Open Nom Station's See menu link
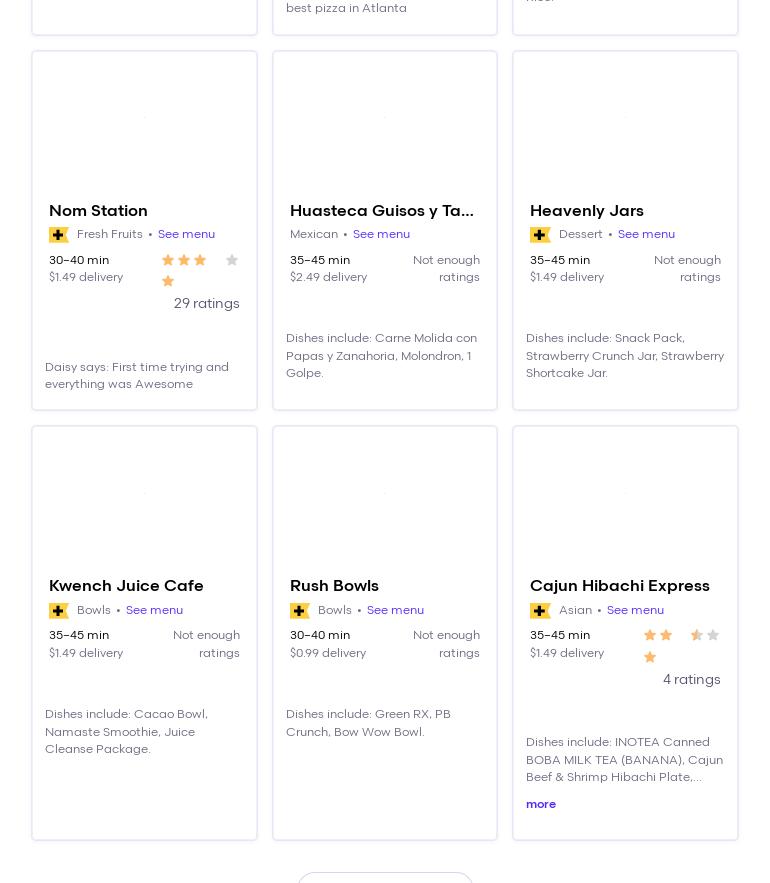The height and width of the screenshot is (883, 770). [x=186, y=235]
